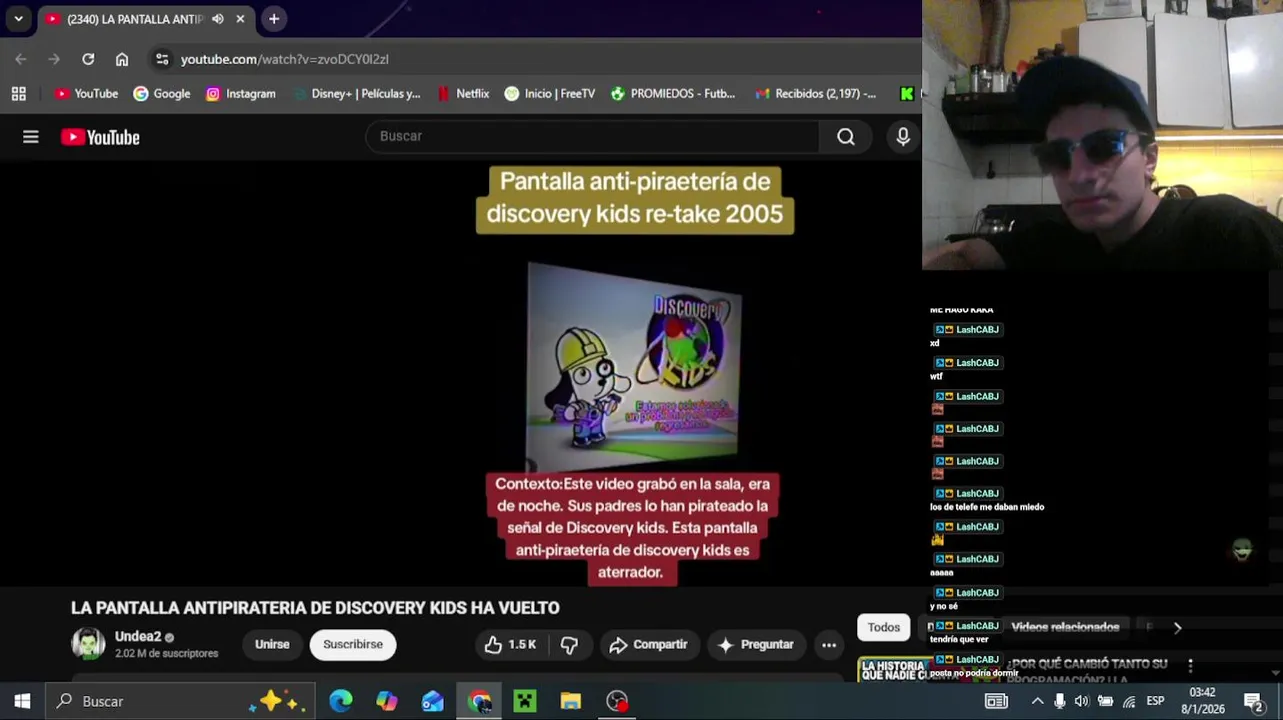
Task: Open the Google bookmark
Action: click(161, 93)
